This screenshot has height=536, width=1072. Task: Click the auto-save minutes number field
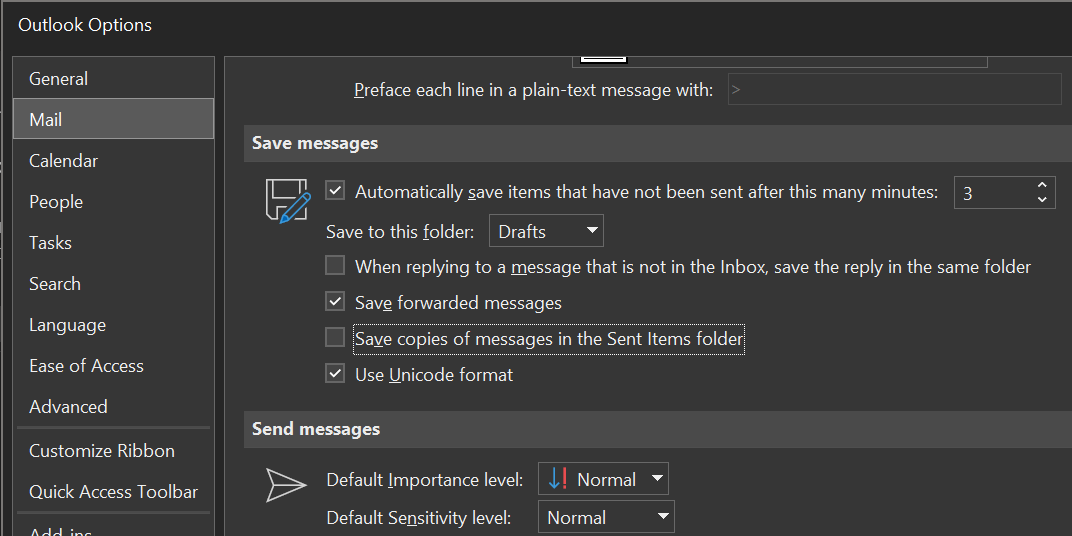click(x=990, y=193)
